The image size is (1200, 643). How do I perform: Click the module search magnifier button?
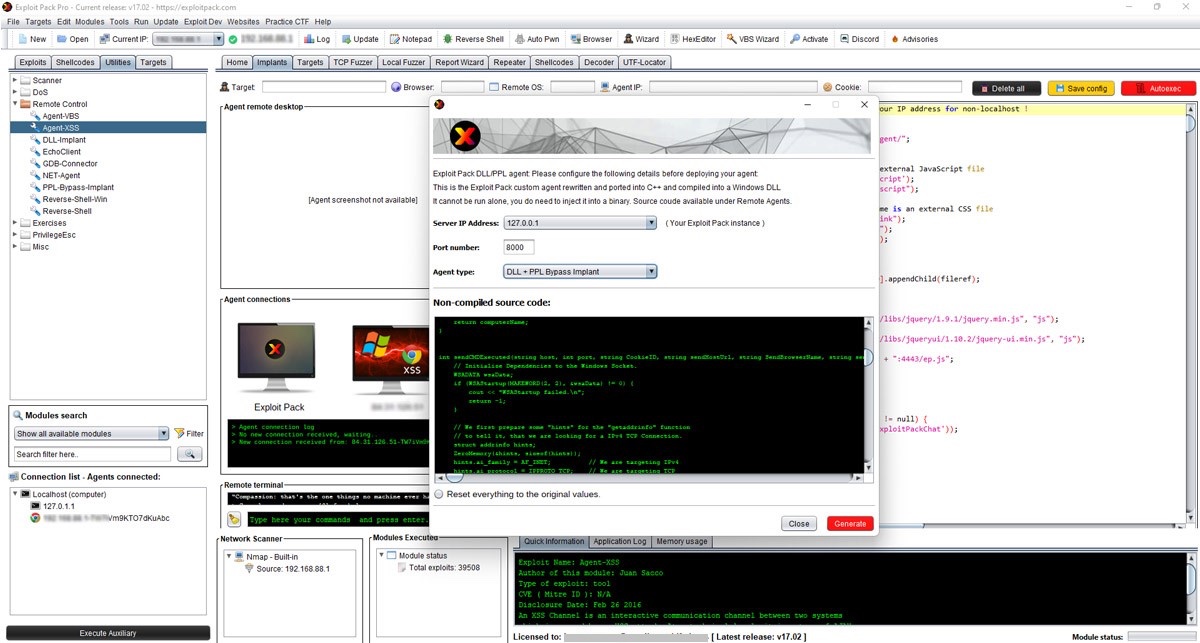click(x=189, y=453)
